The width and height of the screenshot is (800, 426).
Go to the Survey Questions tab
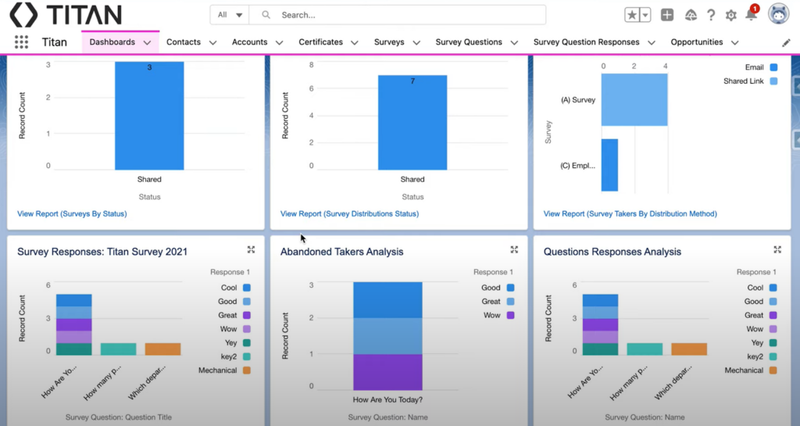pos(468,42)
